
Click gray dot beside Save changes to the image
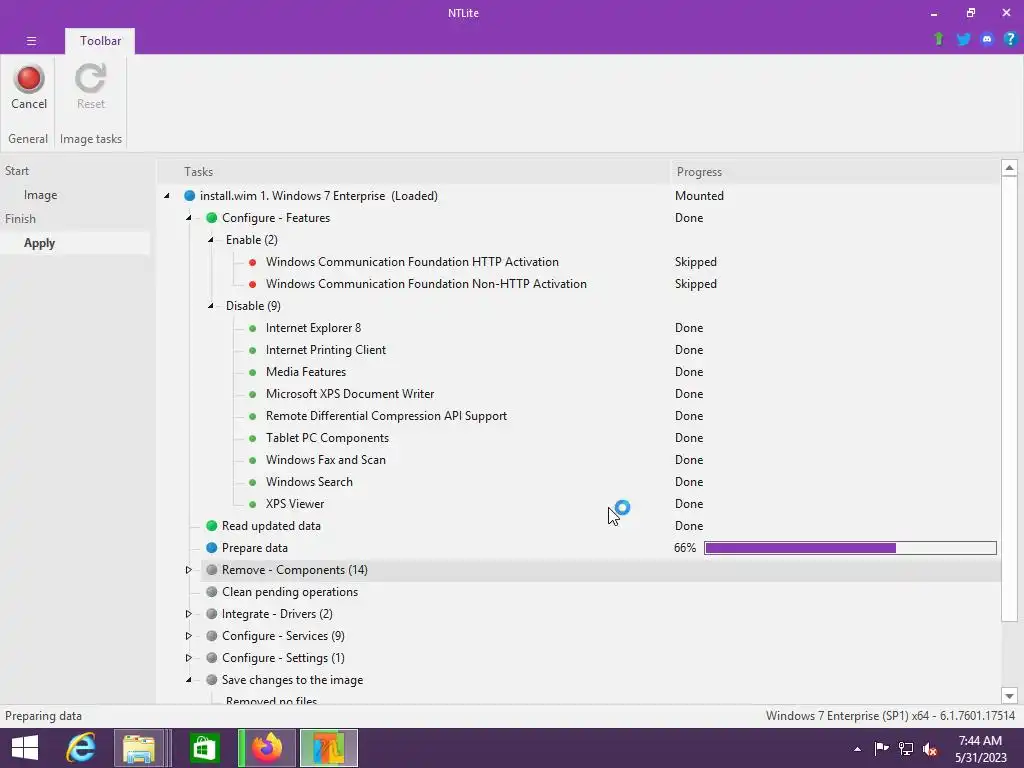point(212,680)
